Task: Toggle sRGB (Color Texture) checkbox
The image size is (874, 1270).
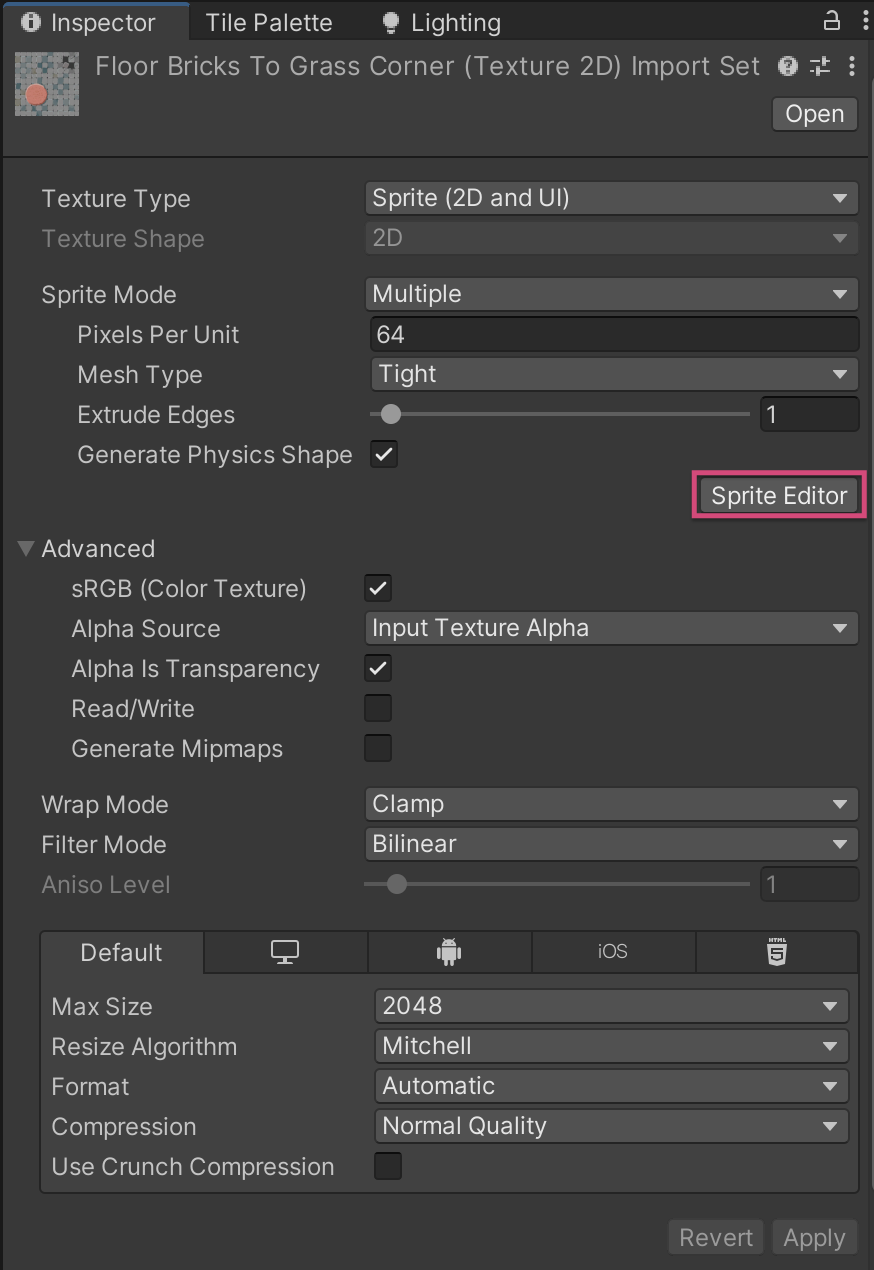Action: tap(378, 588)
